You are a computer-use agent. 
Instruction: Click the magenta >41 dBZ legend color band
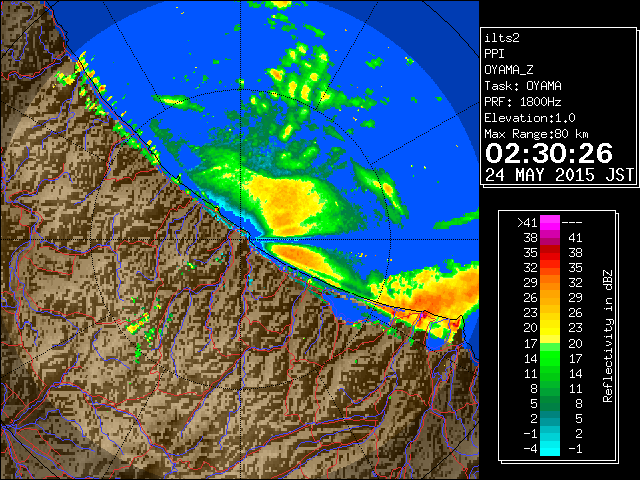[x=550, y=222]
